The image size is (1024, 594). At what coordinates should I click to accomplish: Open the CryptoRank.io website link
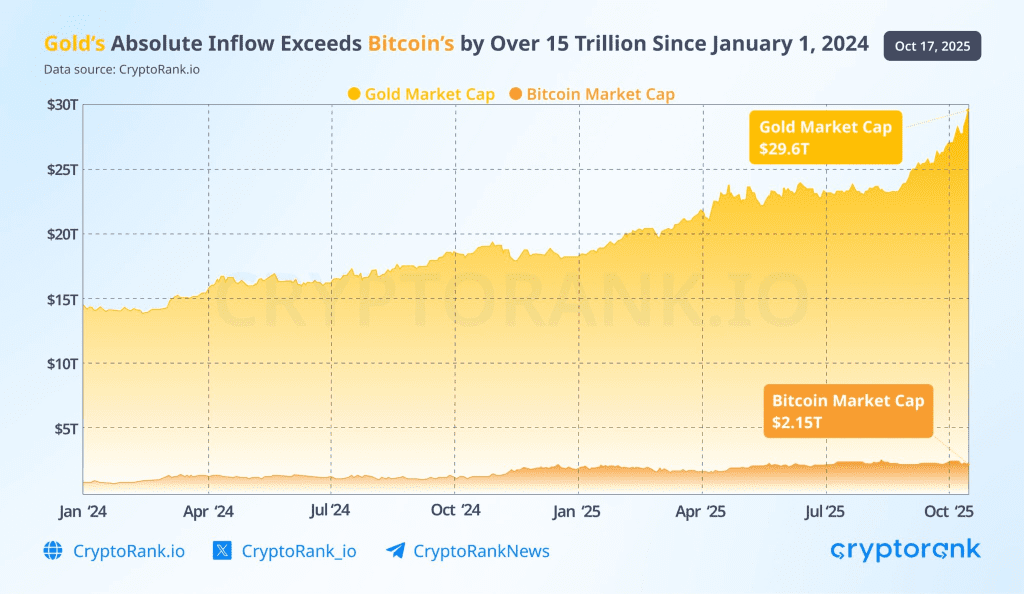tap(129, 551)
